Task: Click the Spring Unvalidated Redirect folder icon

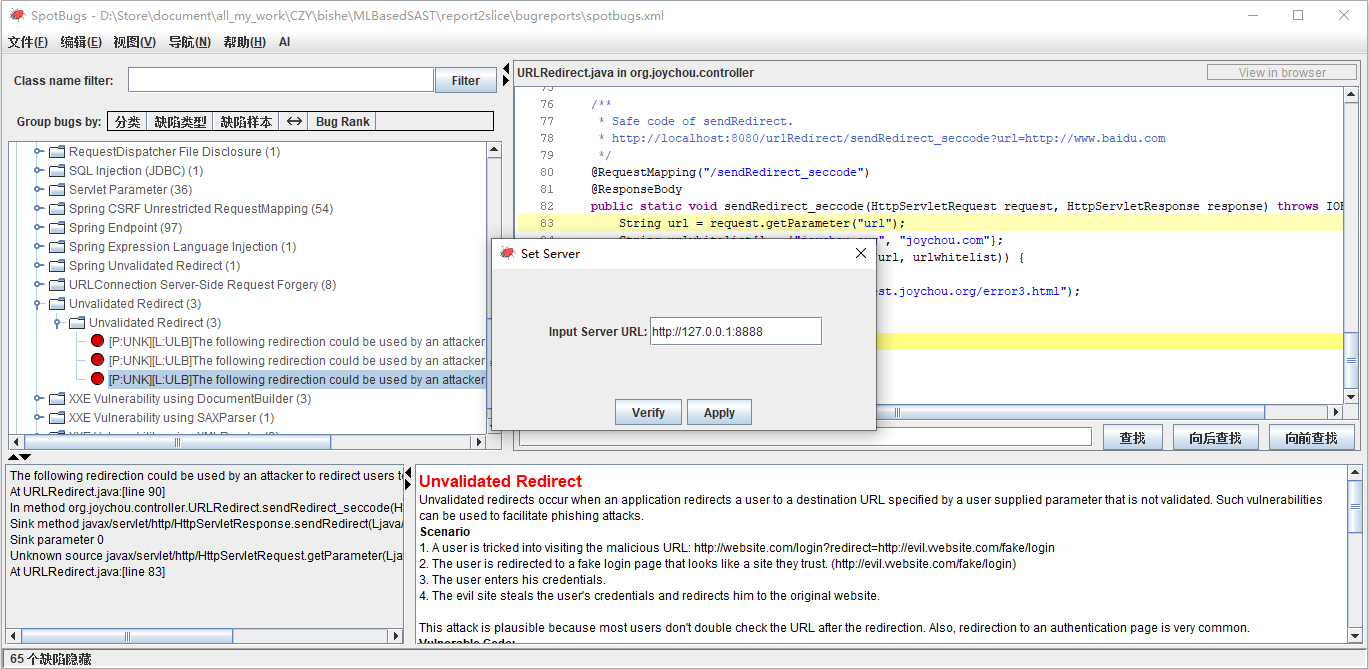Action: click(57, 266)
